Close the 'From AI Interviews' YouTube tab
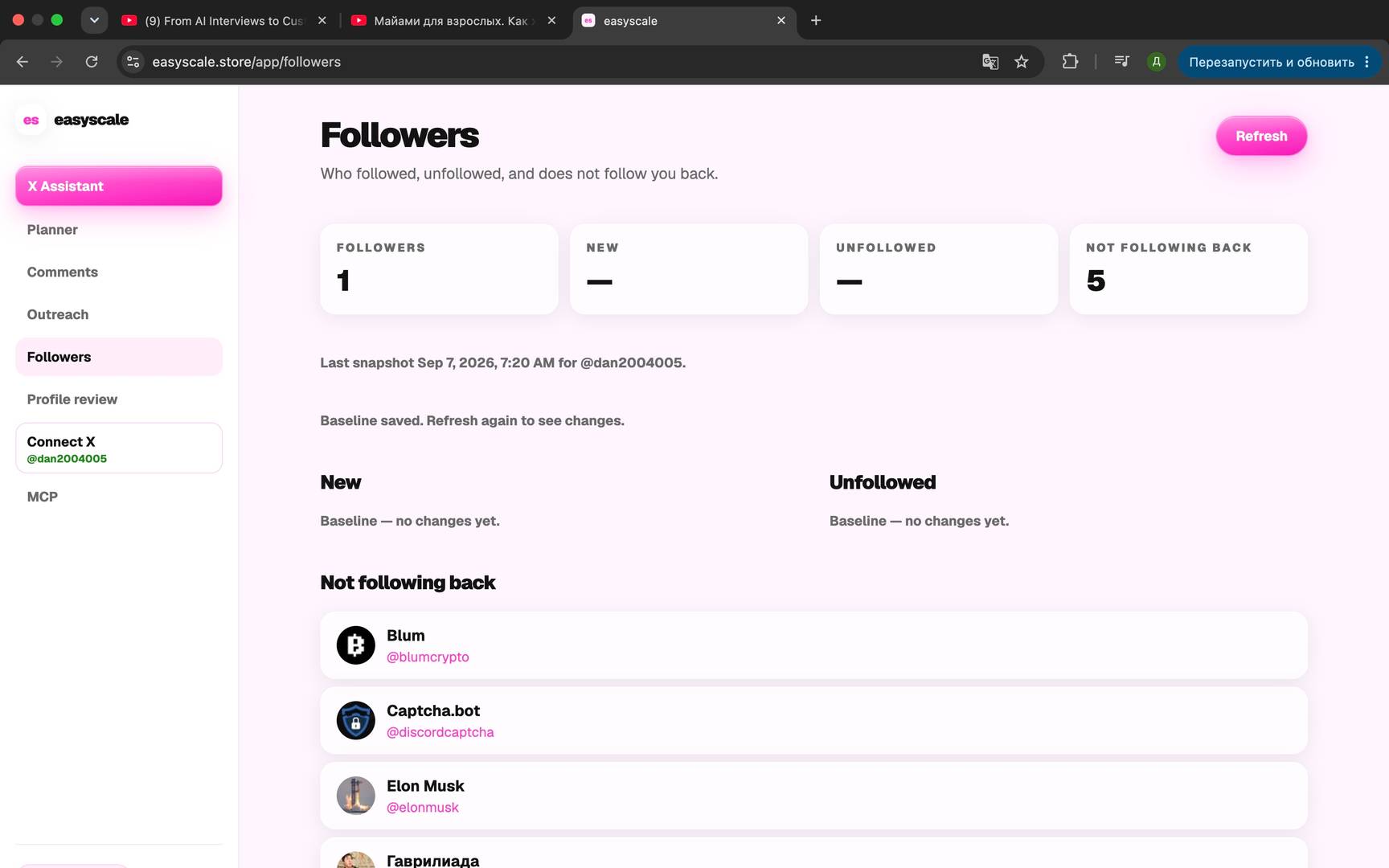 [x=322, y=20]
